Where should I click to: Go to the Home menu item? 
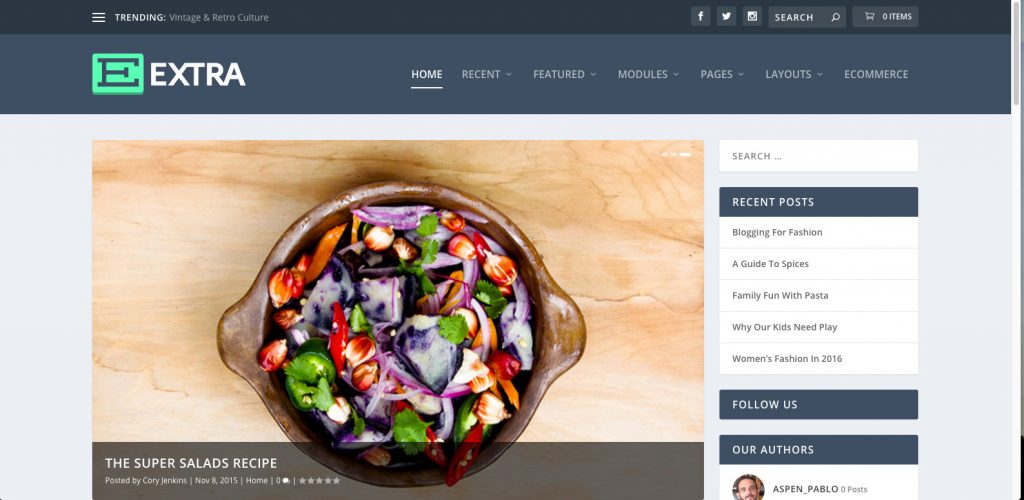point(426,74)
